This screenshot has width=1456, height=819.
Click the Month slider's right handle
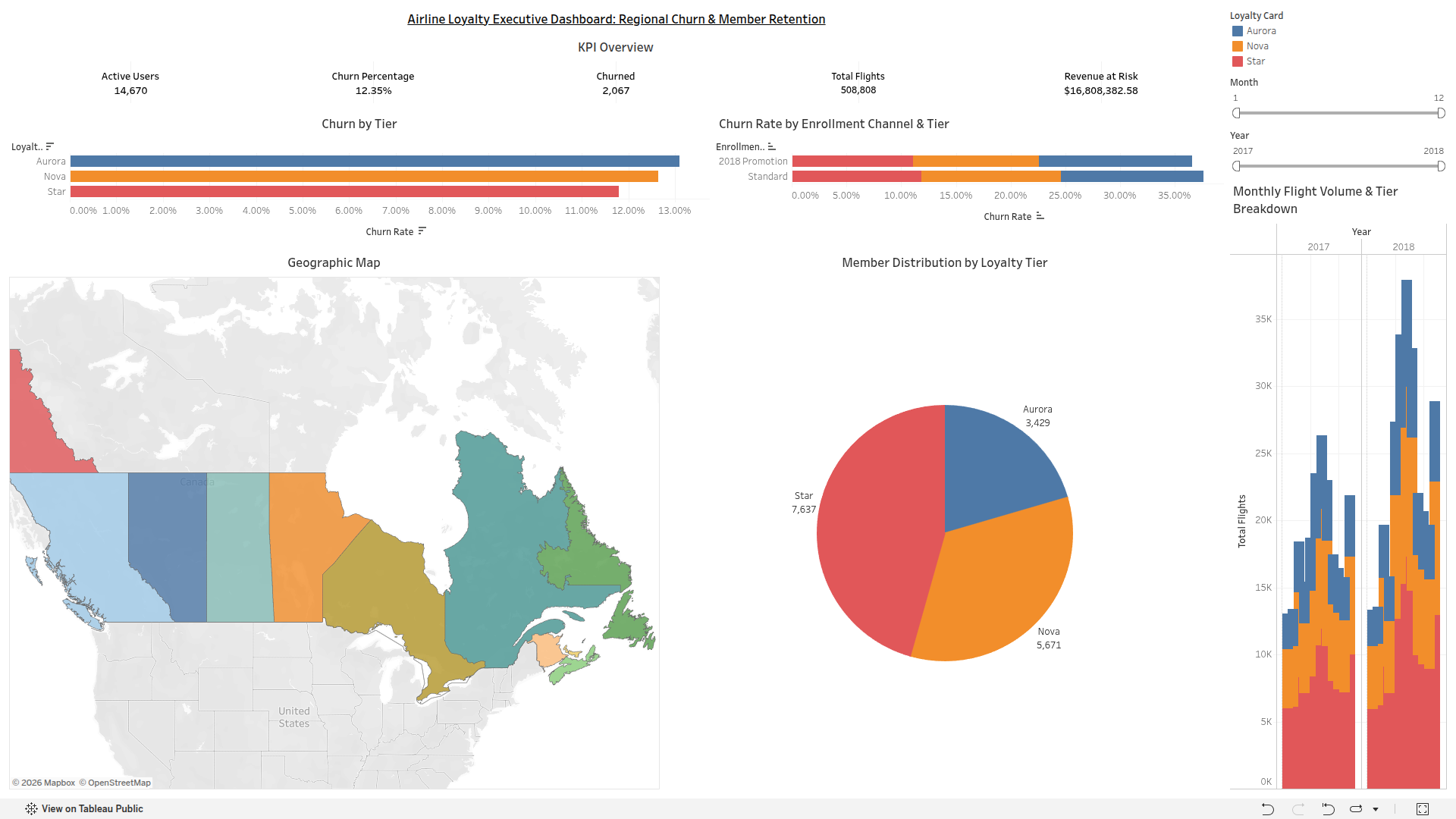point(1441,113)
